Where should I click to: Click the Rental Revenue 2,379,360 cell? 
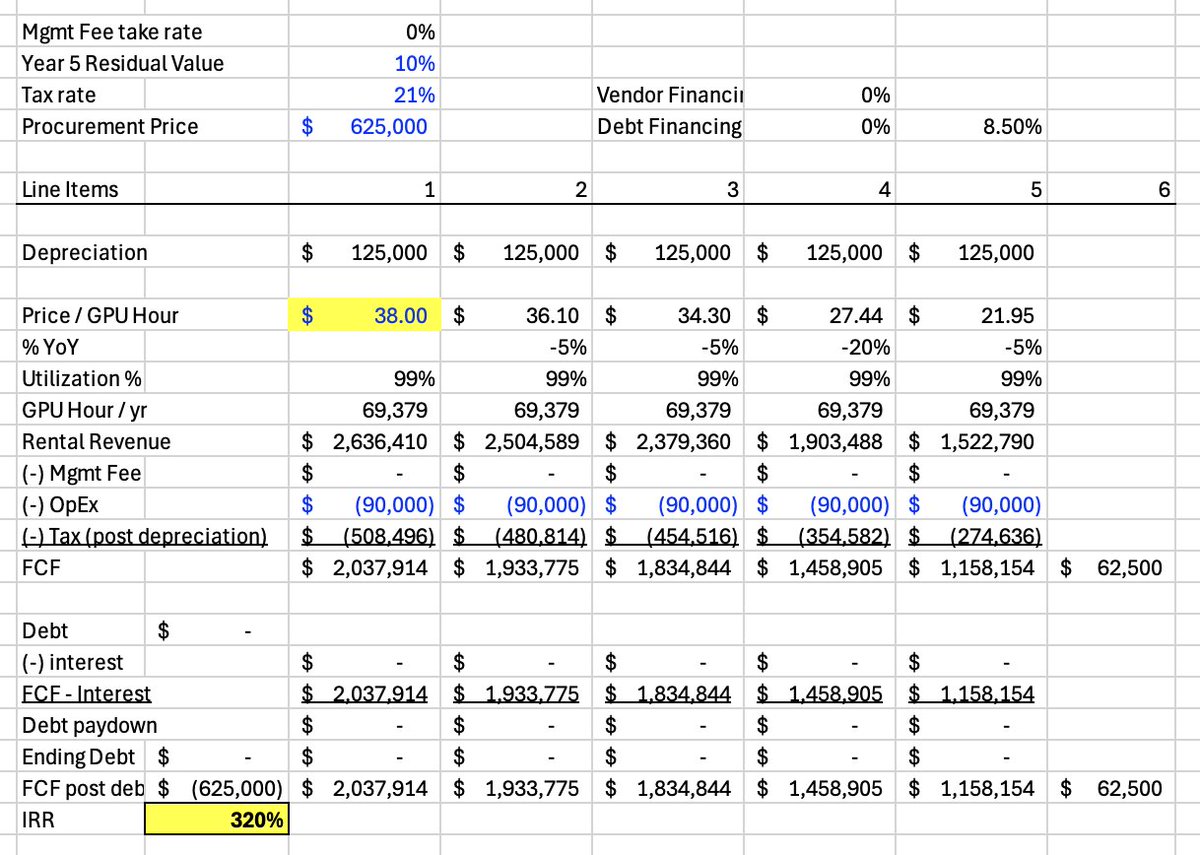[668, 441]
